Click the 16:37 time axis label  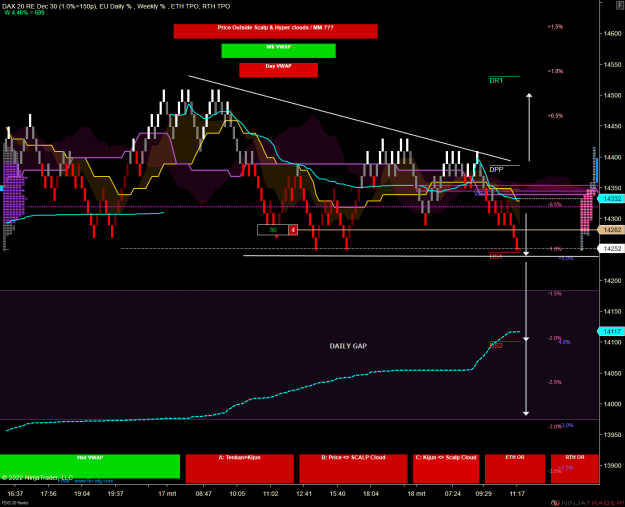click(x=15, y=494)
